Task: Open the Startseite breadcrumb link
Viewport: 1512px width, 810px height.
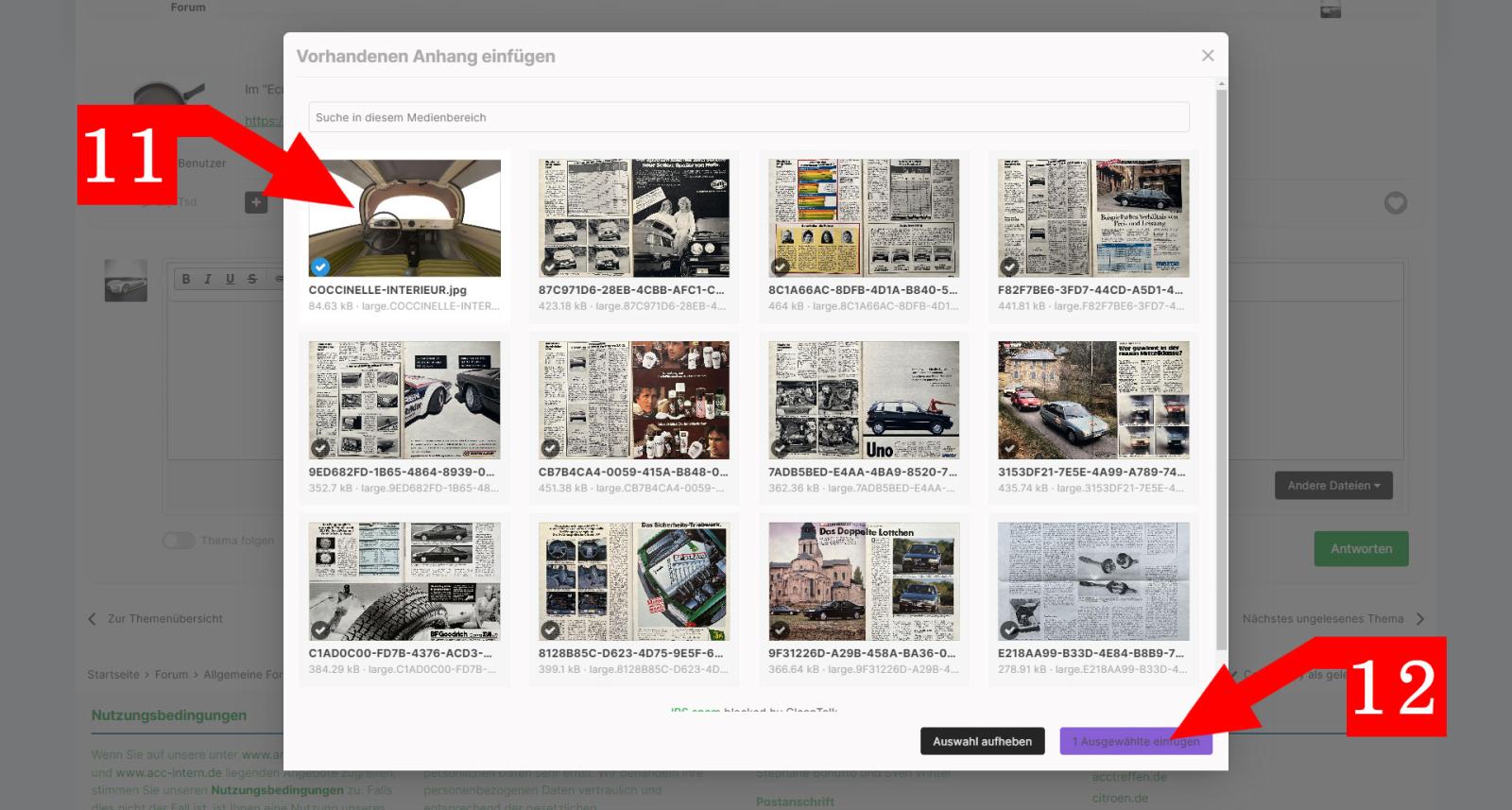Action: (113, 675)
